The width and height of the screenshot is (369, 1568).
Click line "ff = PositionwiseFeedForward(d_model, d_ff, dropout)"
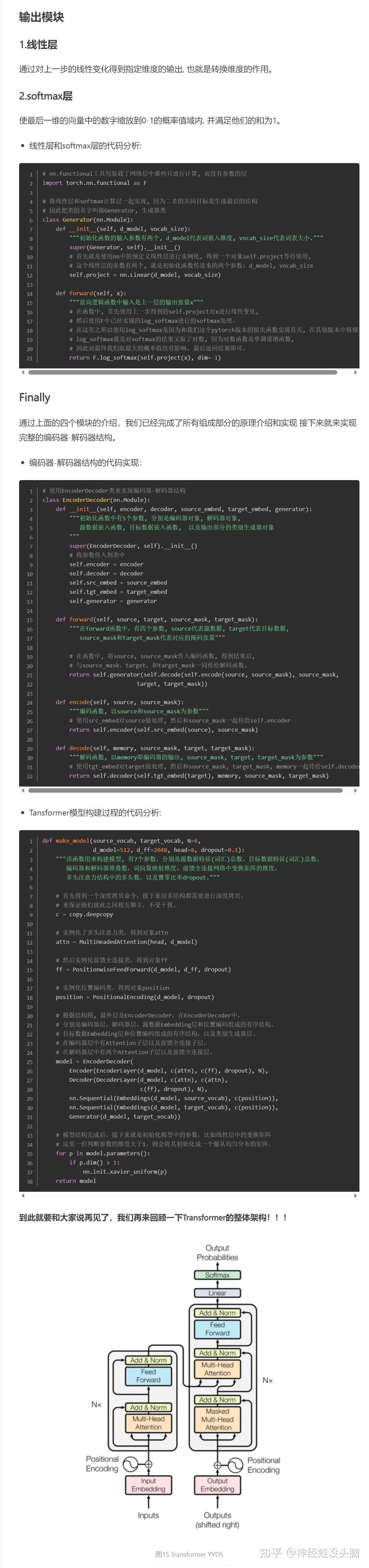tap(144, 970)
